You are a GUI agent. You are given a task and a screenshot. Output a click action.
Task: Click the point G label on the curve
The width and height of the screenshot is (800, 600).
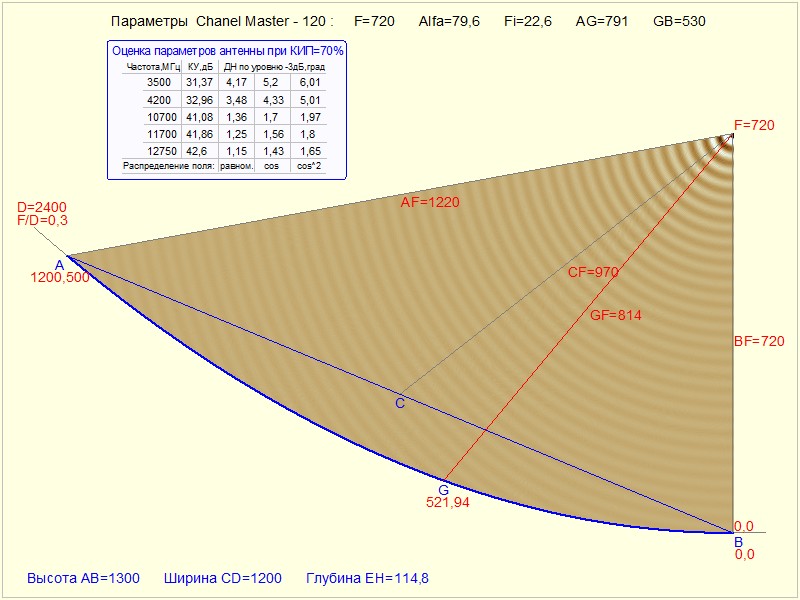pos(444,490)
